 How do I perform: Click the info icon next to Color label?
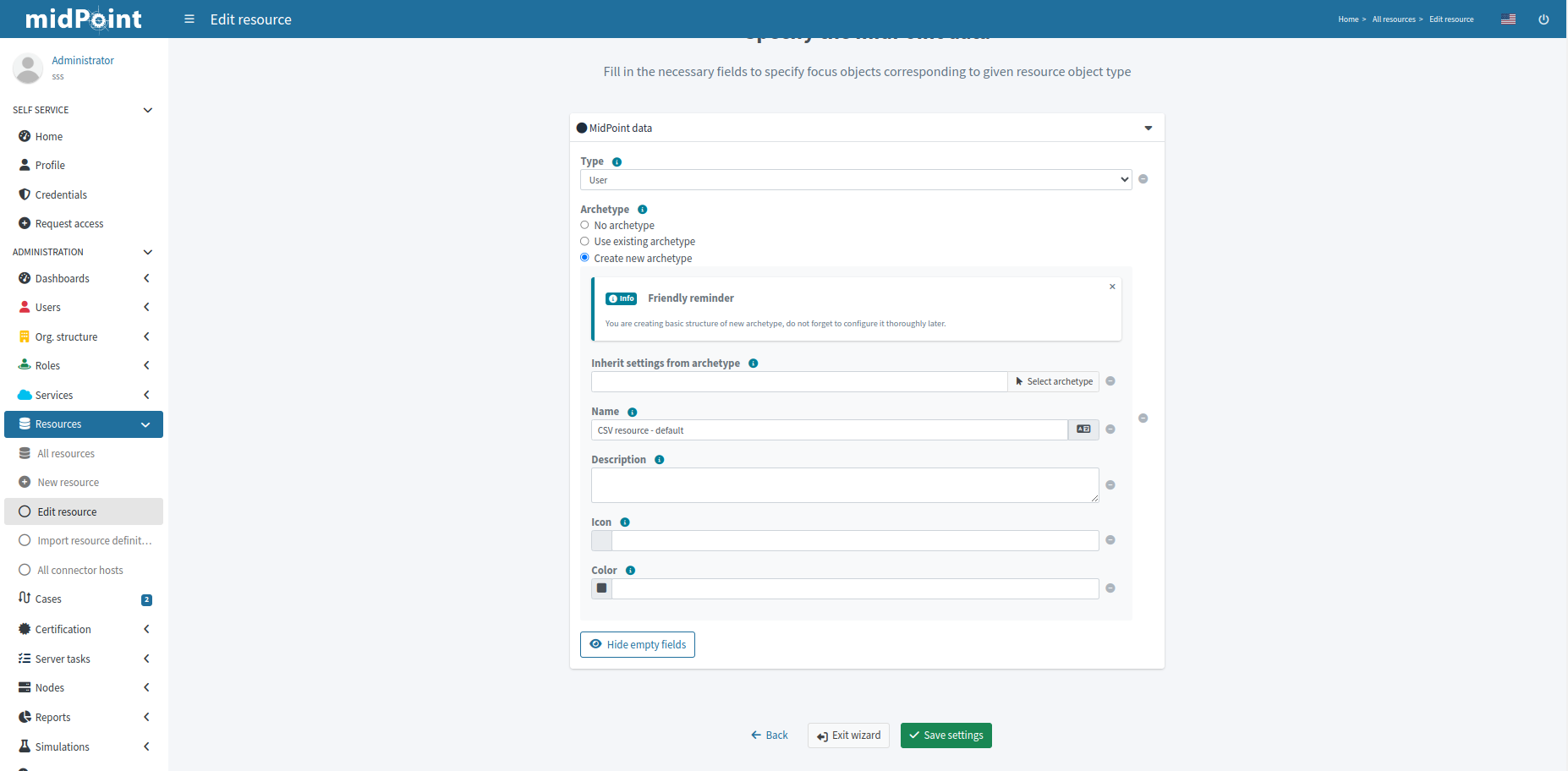tap(630, 571)
